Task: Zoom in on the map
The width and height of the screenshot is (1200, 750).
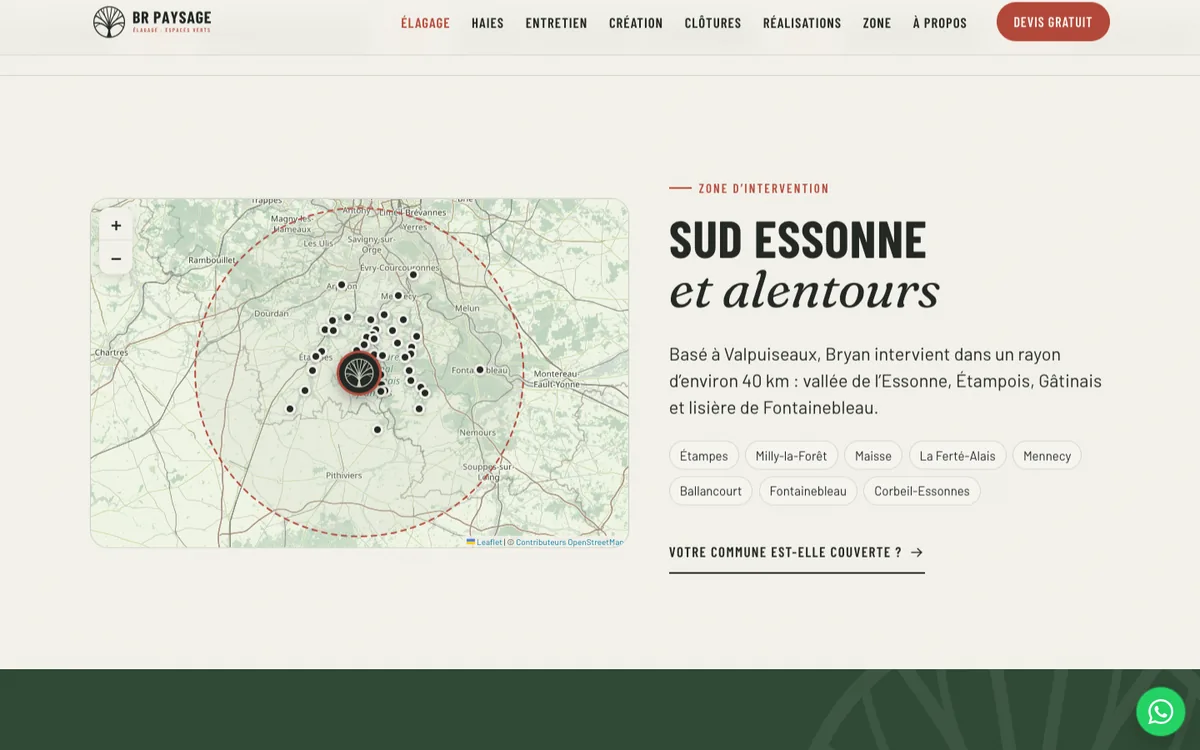Action: pyautogui.click(x=116, y=226)
